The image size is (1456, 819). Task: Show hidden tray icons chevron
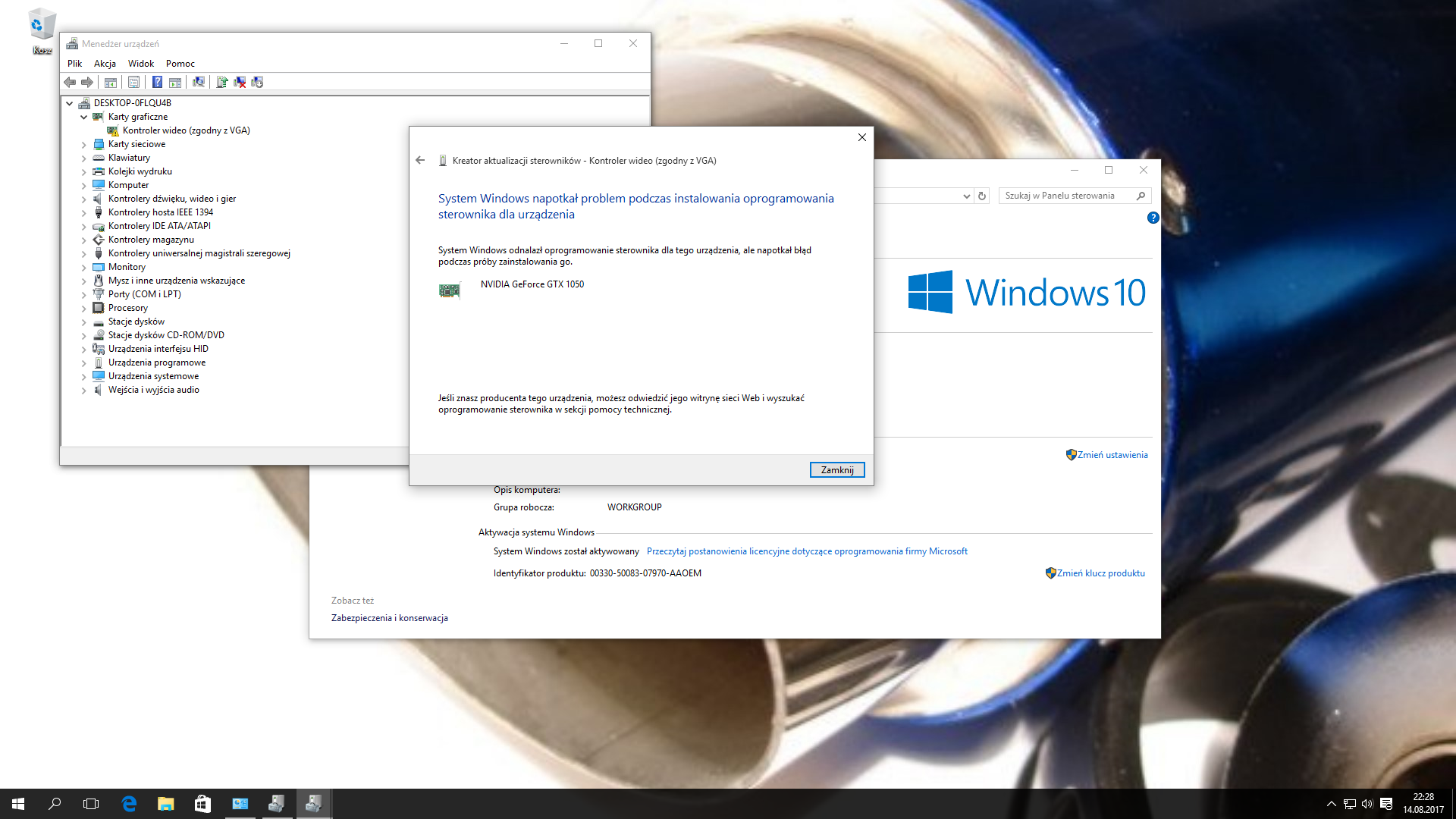coord(1331,804)
